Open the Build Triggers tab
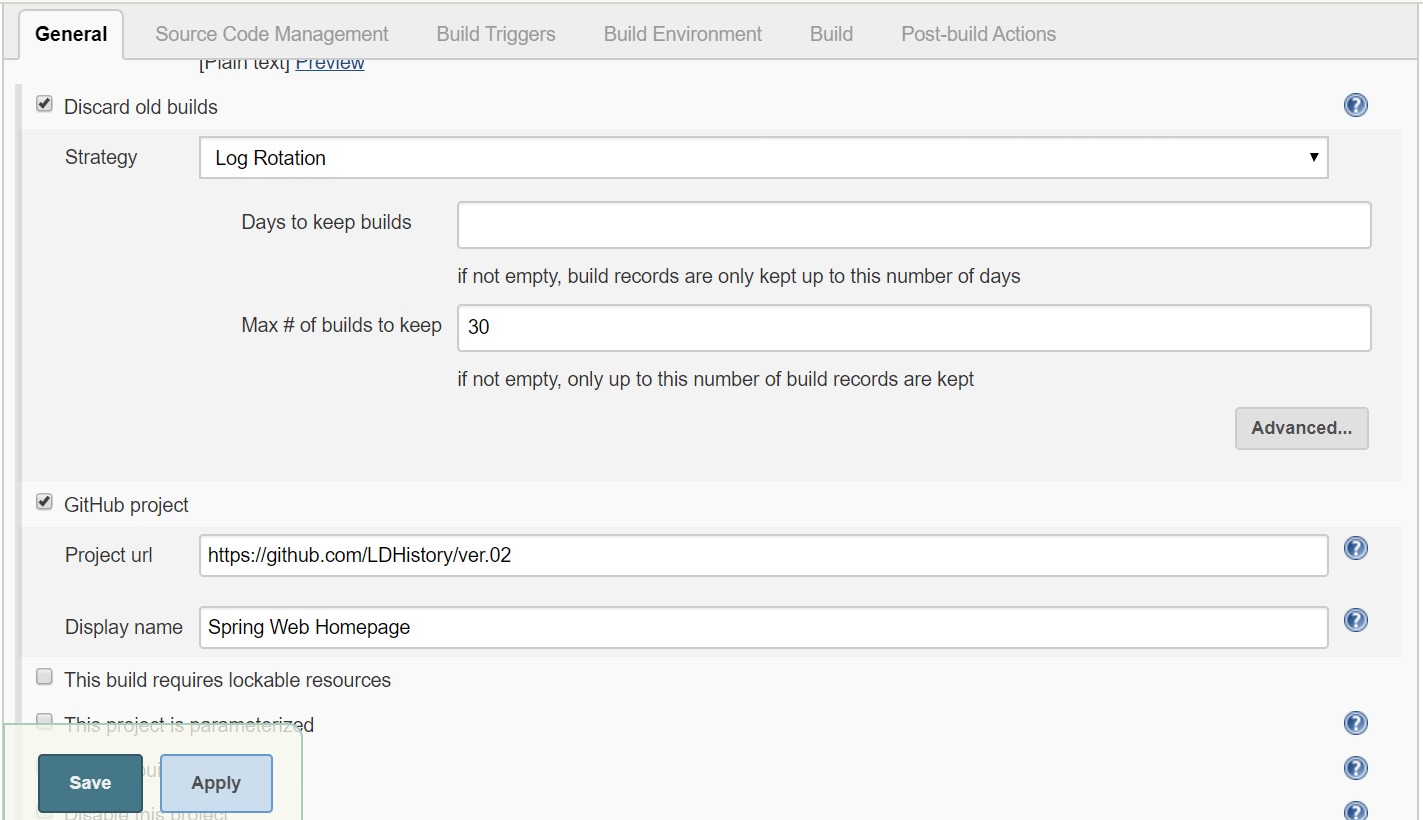 496,34
